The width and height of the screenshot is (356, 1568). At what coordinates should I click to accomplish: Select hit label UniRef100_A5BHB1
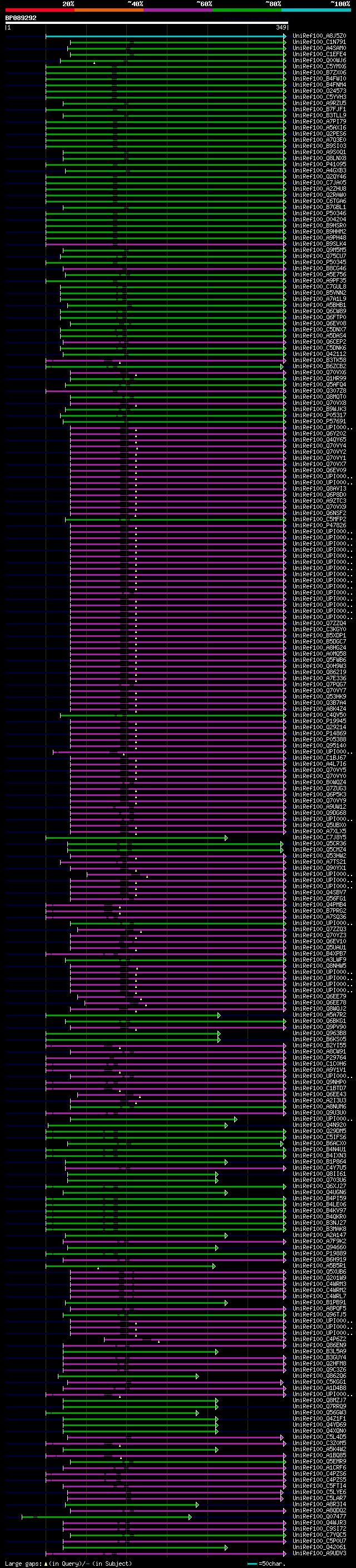point(319,305)
